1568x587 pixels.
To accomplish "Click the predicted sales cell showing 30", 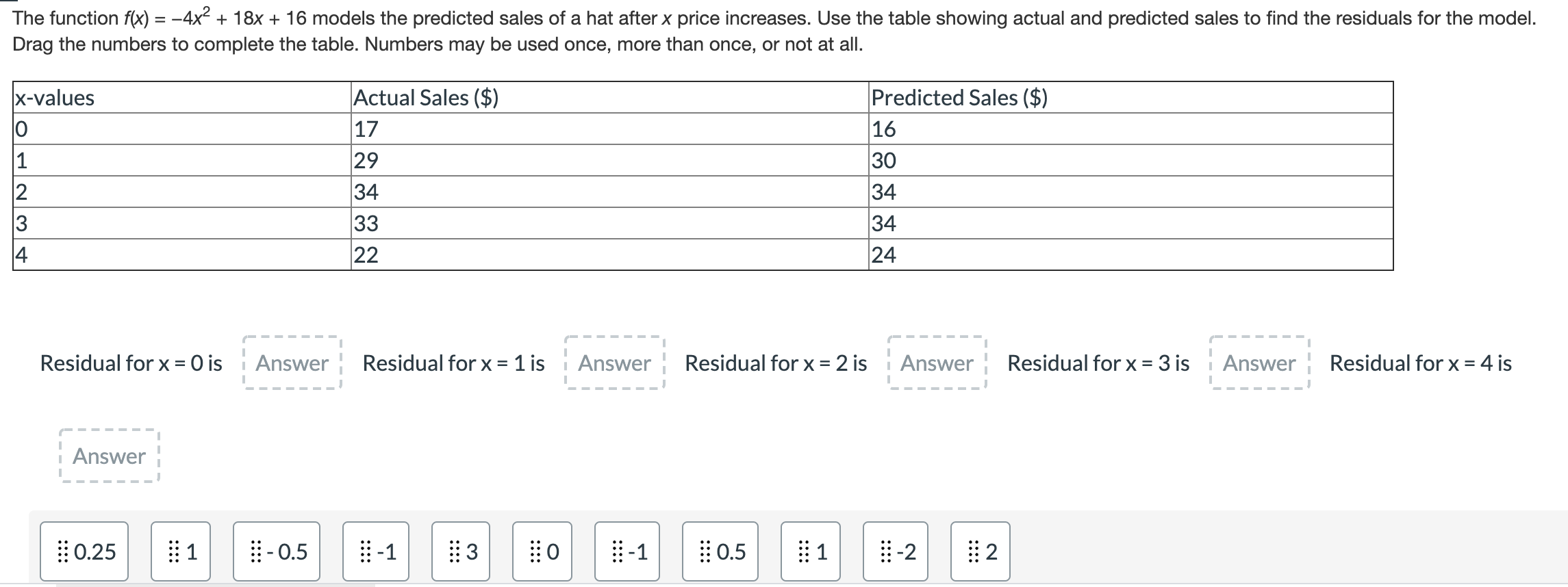I will 884,161.
